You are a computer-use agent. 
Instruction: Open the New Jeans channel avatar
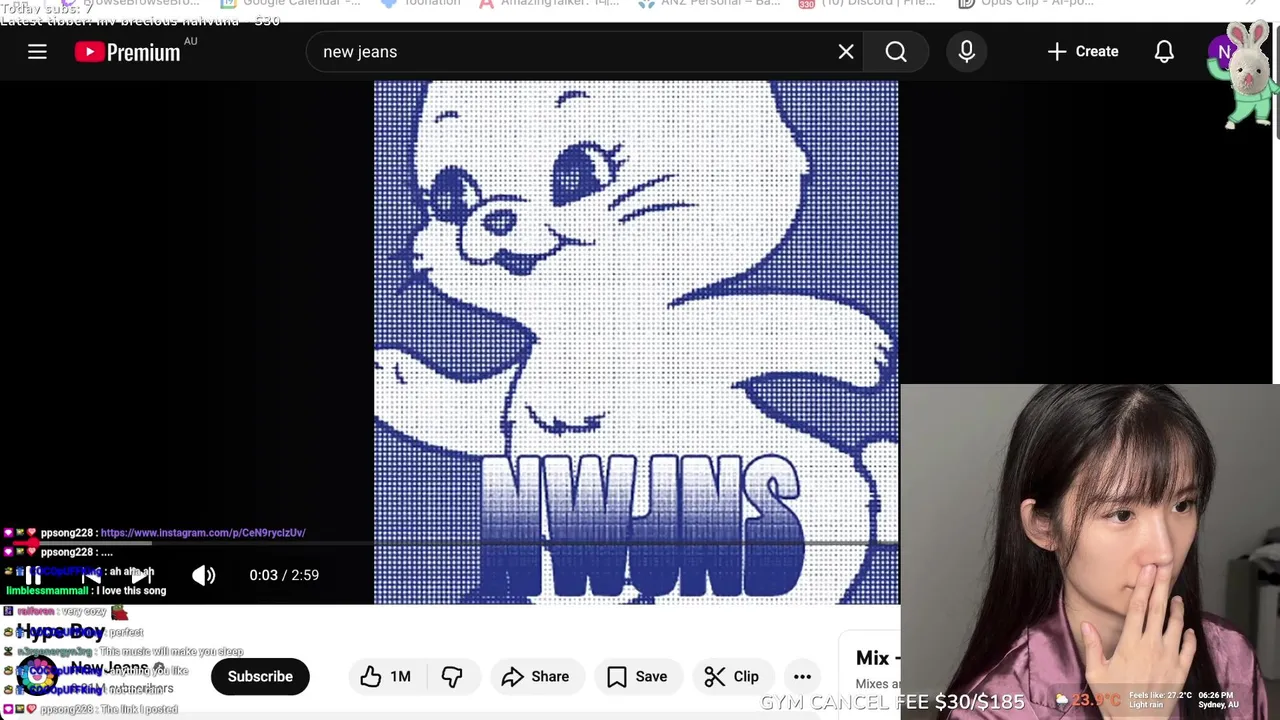(x=36, y=676)
